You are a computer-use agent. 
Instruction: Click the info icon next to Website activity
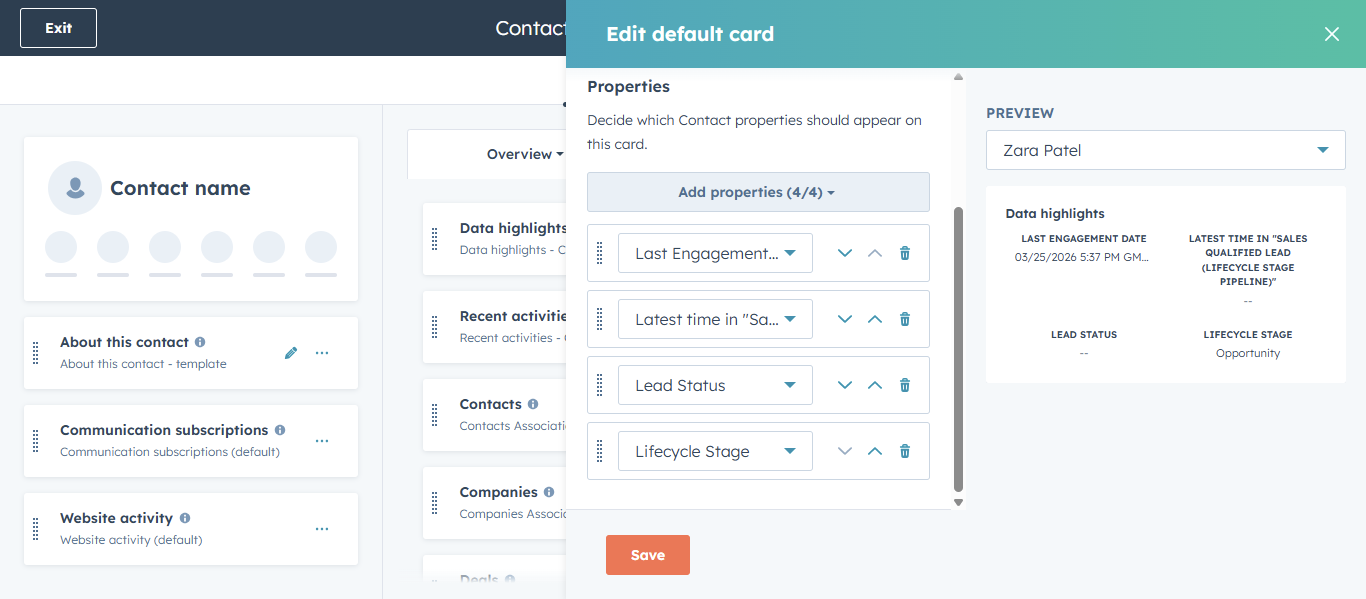[183, 517]
